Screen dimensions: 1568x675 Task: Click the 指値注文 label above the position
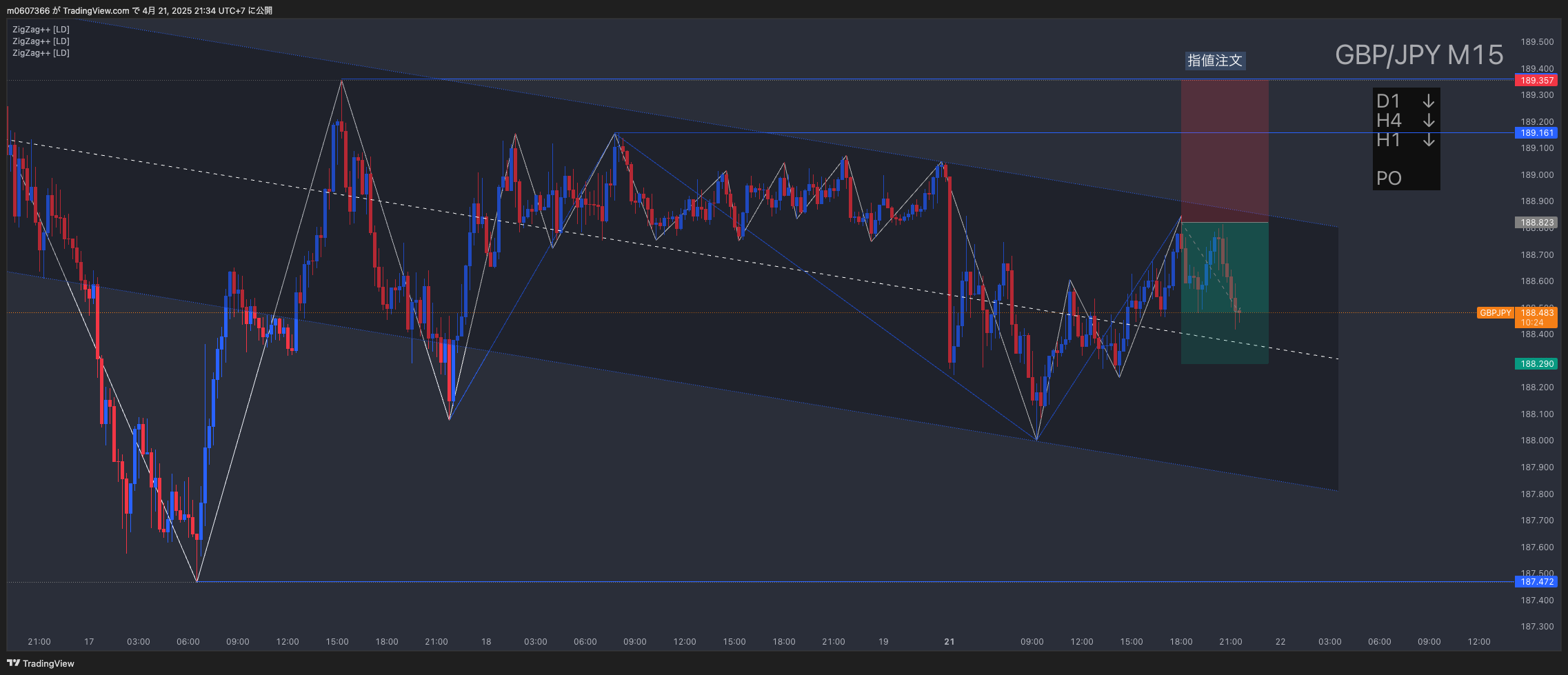pyautogui.click(x=1214, y=61)
